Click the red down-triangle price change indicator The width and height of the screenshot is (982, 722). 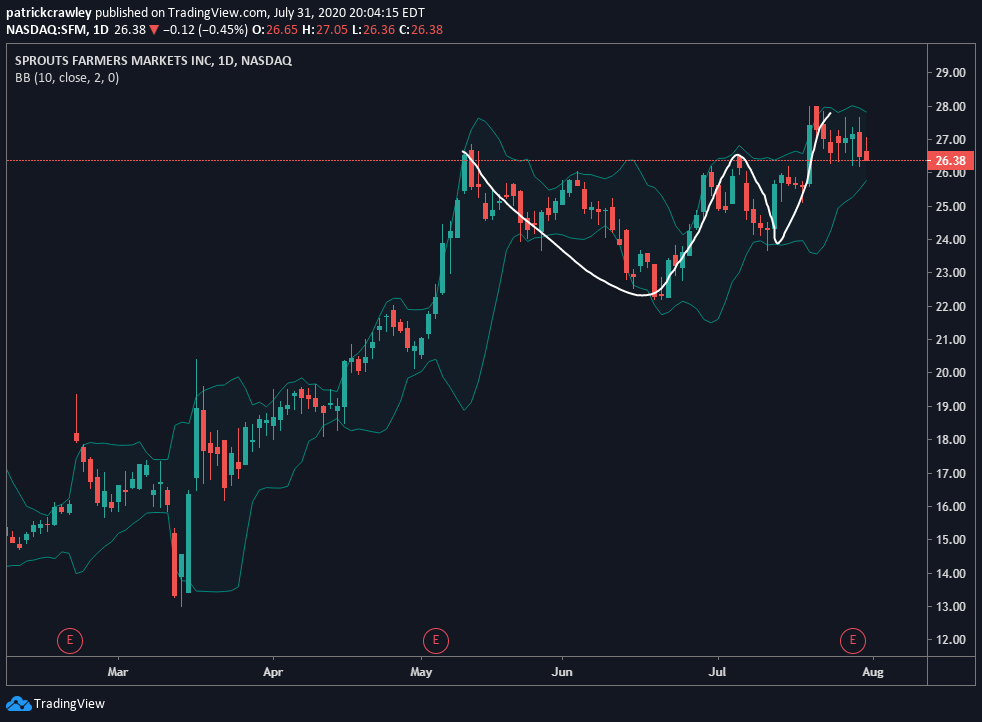[154, 29]
